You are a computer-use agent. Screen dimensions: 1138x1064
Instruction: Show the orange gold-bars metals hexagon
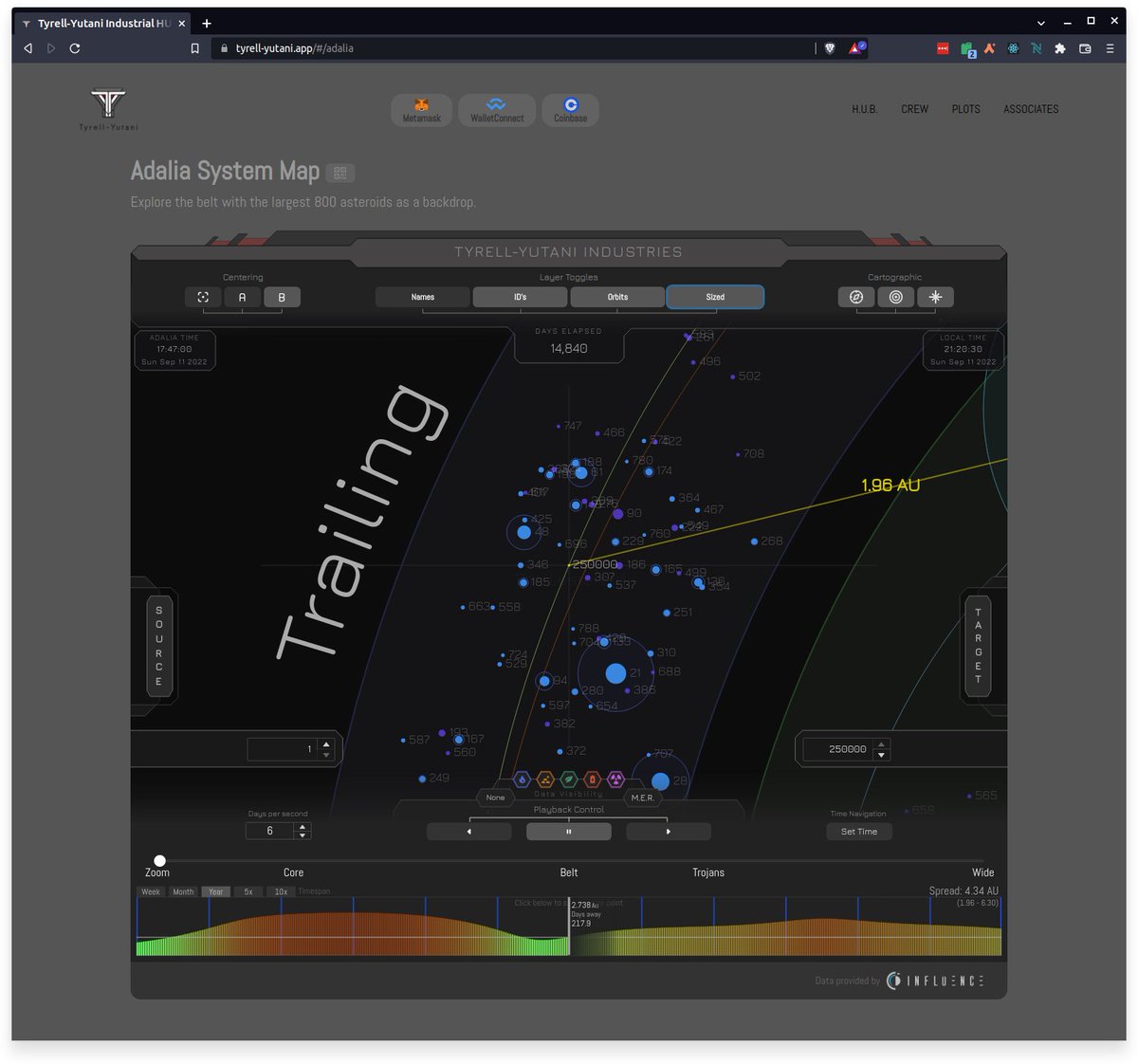tap(545, 780)
